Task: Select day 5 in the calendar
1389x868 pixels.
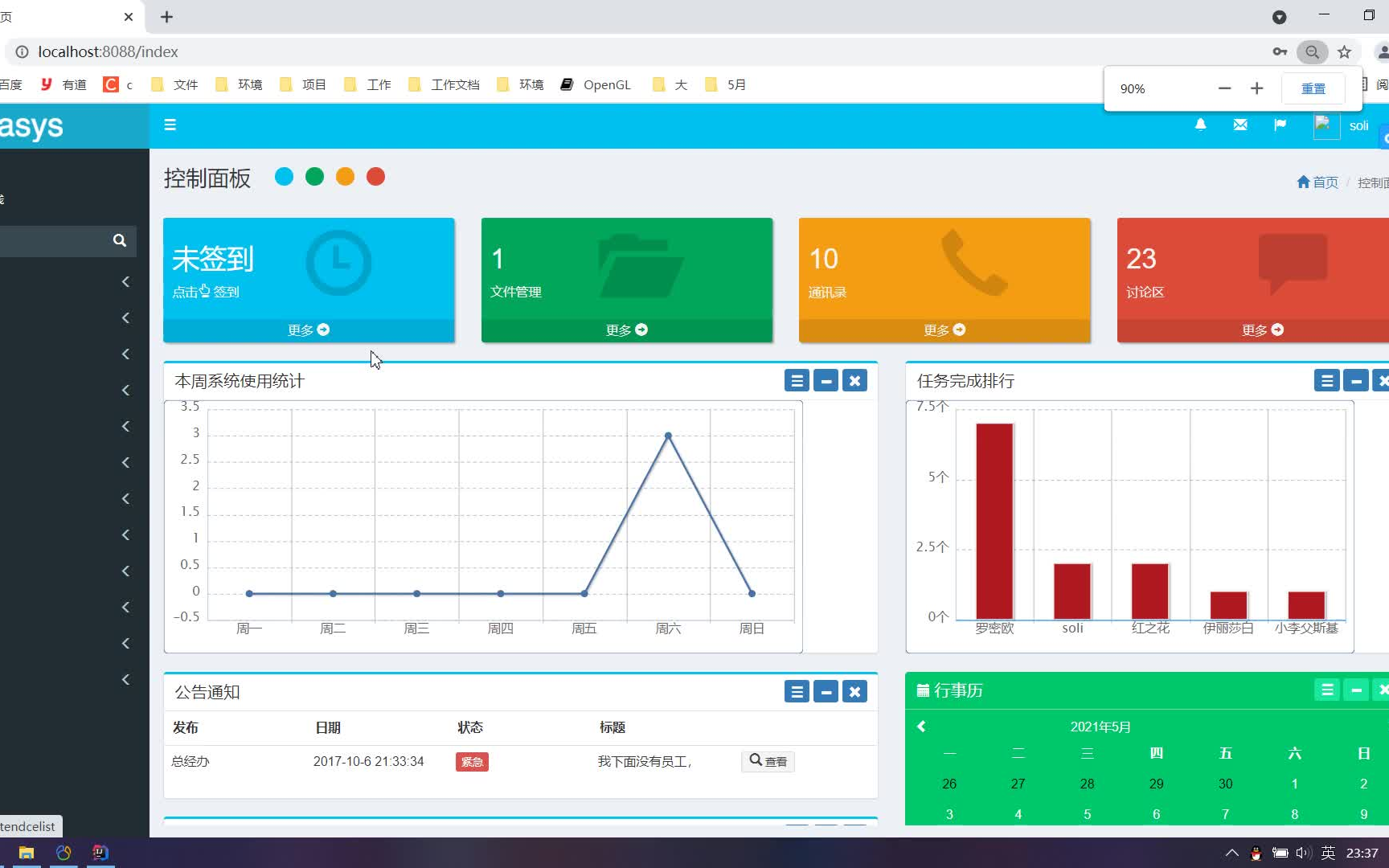Action: click(1087, 814)
